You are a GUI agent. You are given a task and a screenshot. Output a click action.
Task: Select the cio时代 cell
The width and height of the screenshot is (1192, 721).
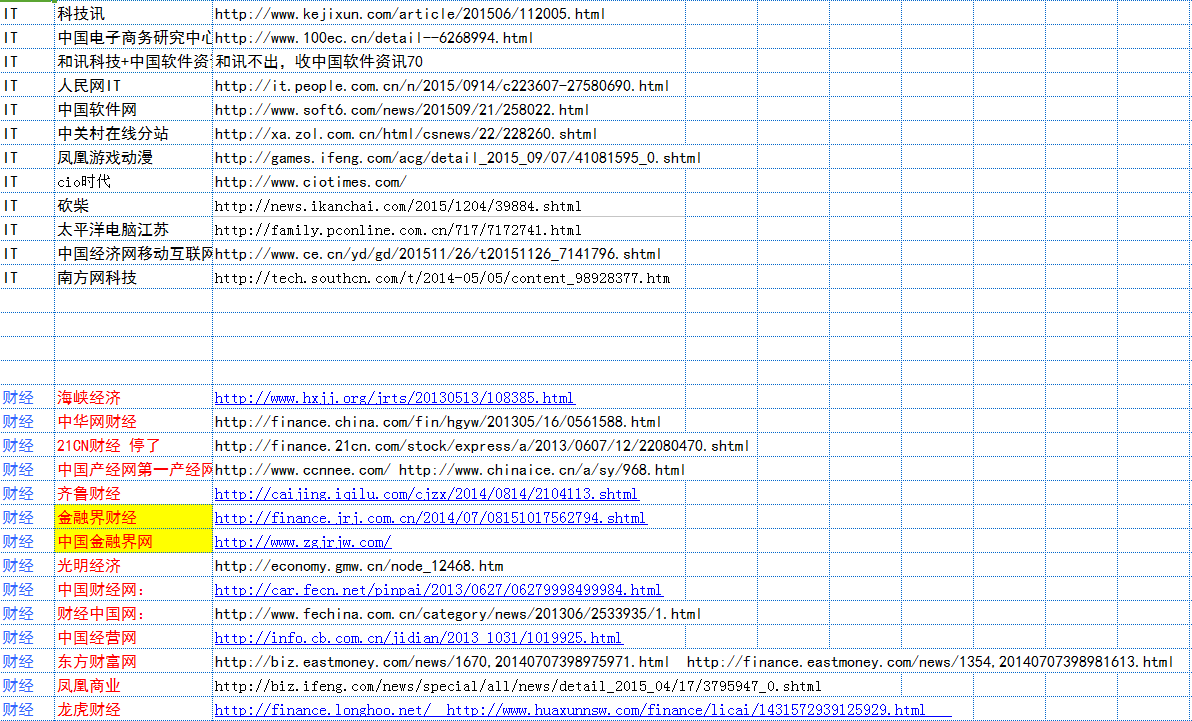[134, 182]
